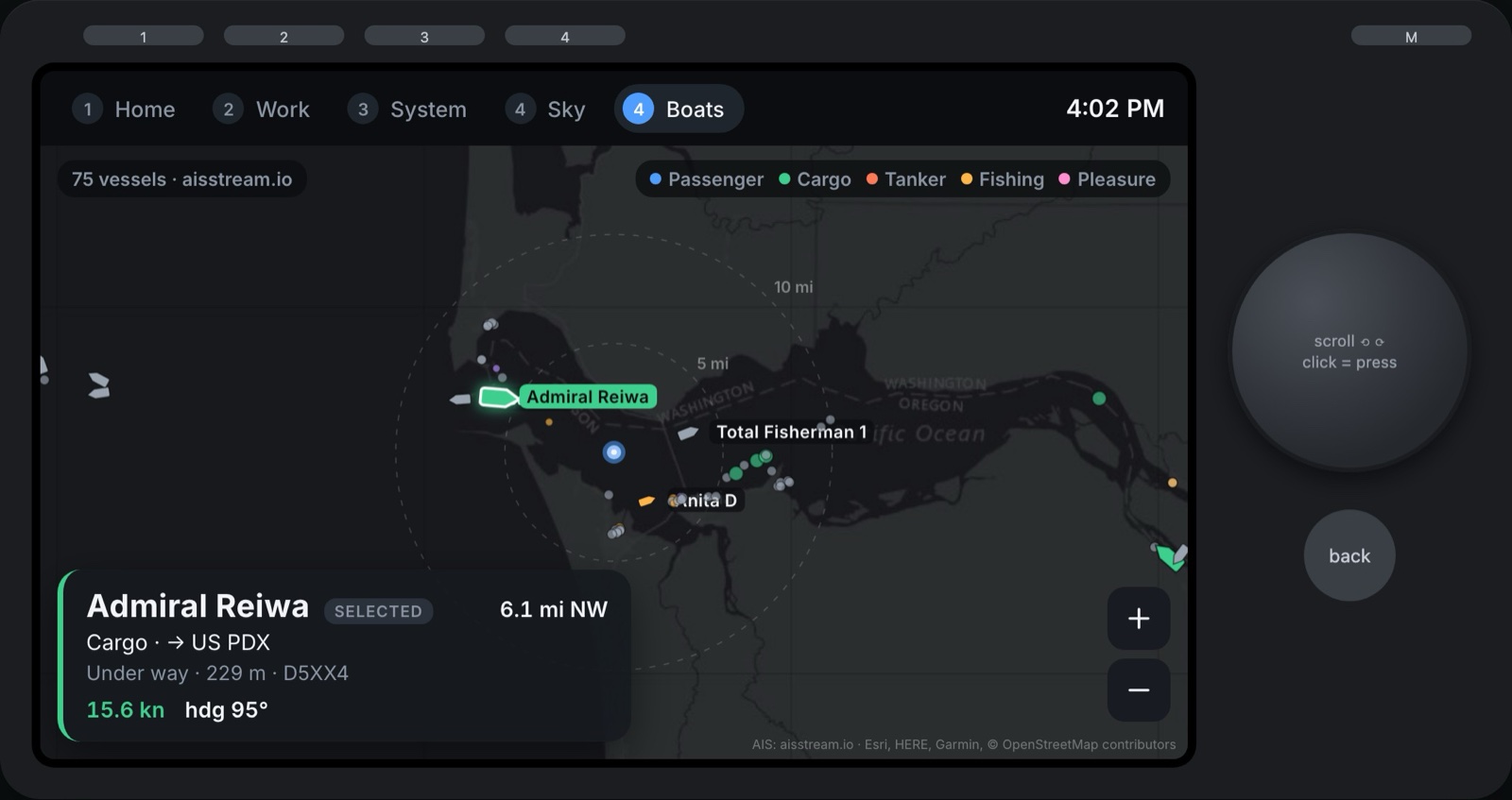The height and width of the screenshot is (800, 1512).
Task: Click the 75 vessels aisstream.io badge
Action: tap(182, 179)
